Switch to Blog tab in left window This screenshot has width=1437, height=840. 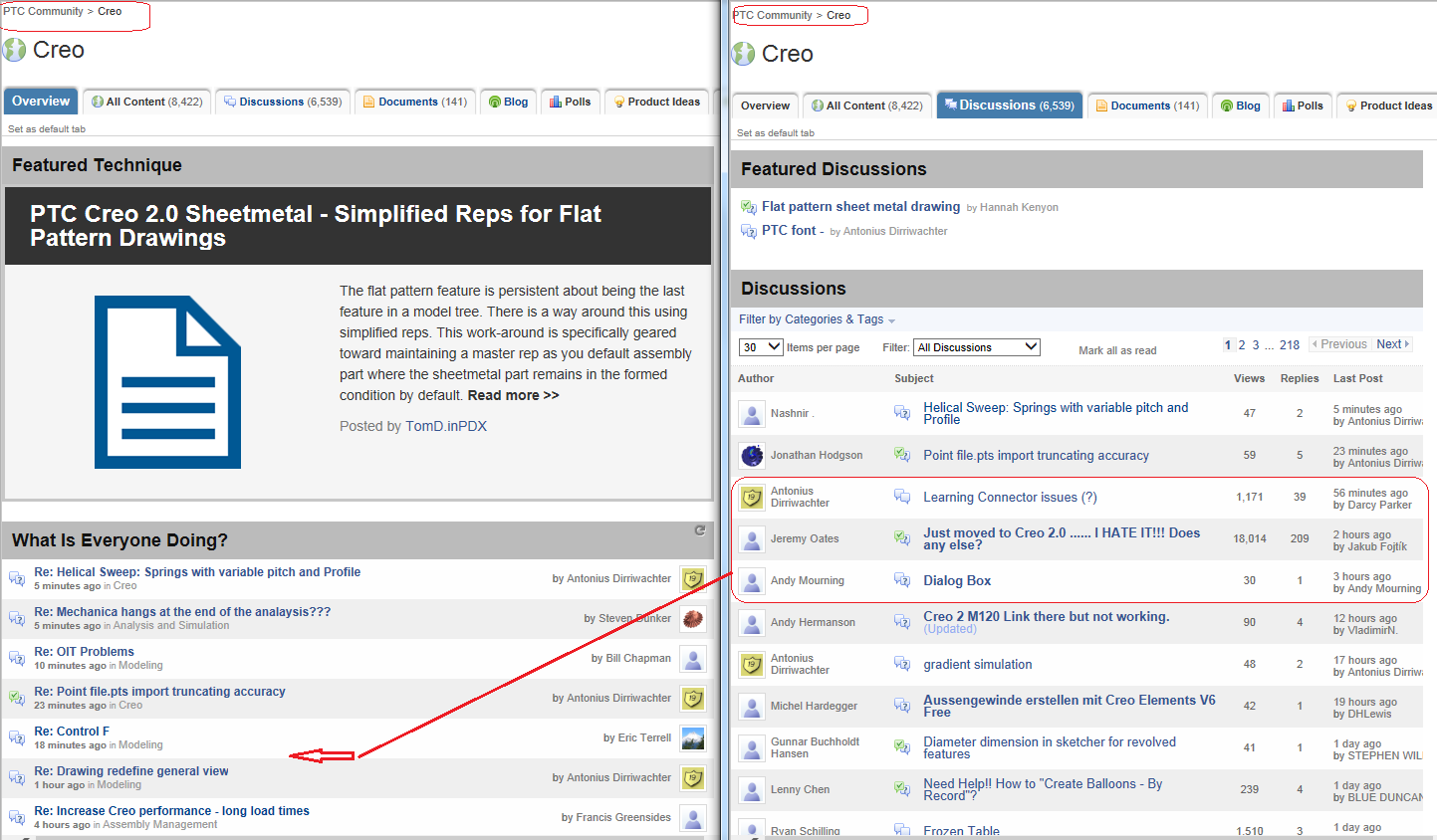tap(509, 102)
